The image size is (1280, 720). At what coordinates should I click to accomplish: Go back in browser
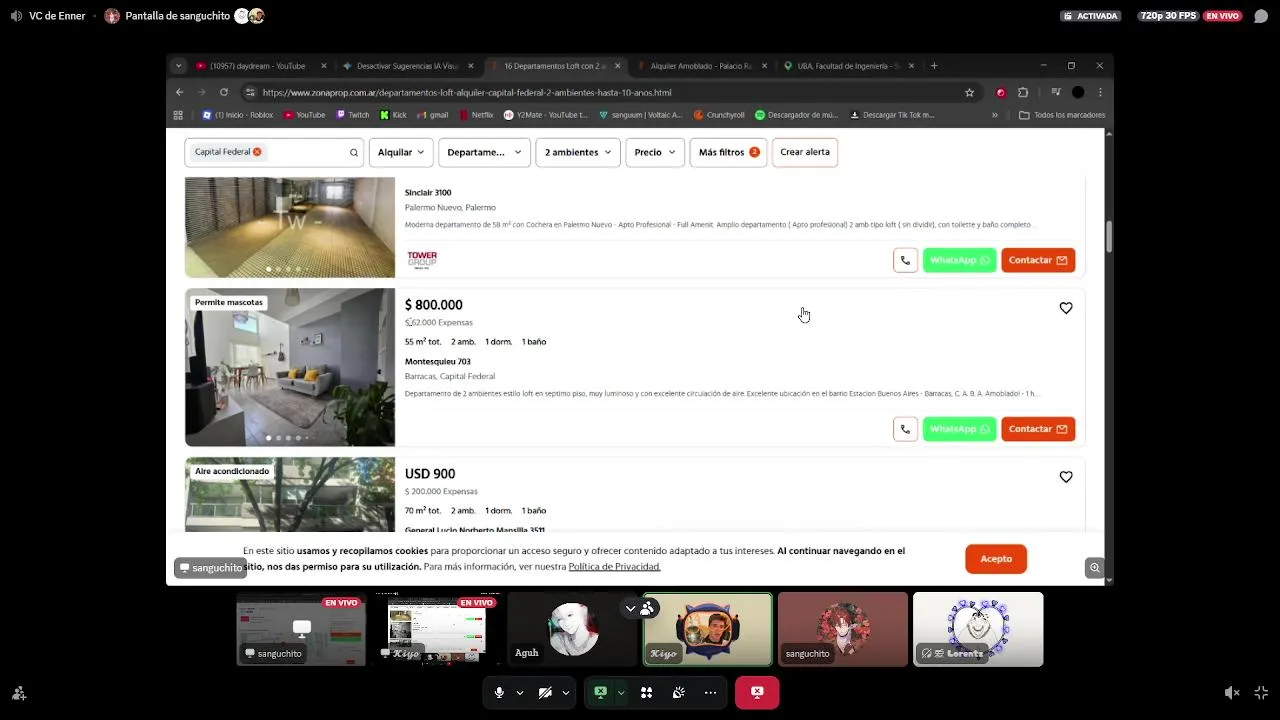click(179, 92)
